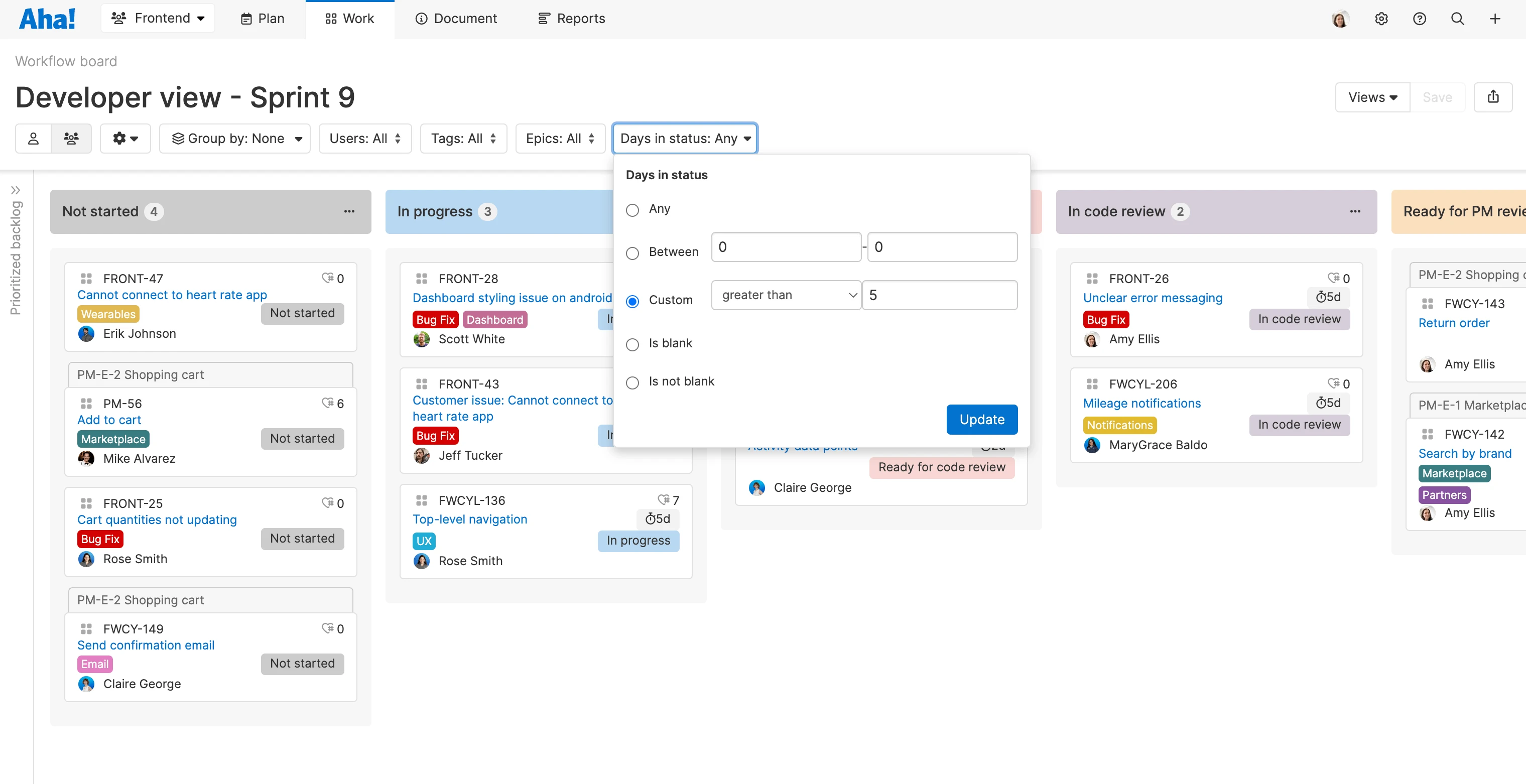Viewport: 1526px width, 784px height.
Task: Select the Any radio option
Action: point(632,210)
